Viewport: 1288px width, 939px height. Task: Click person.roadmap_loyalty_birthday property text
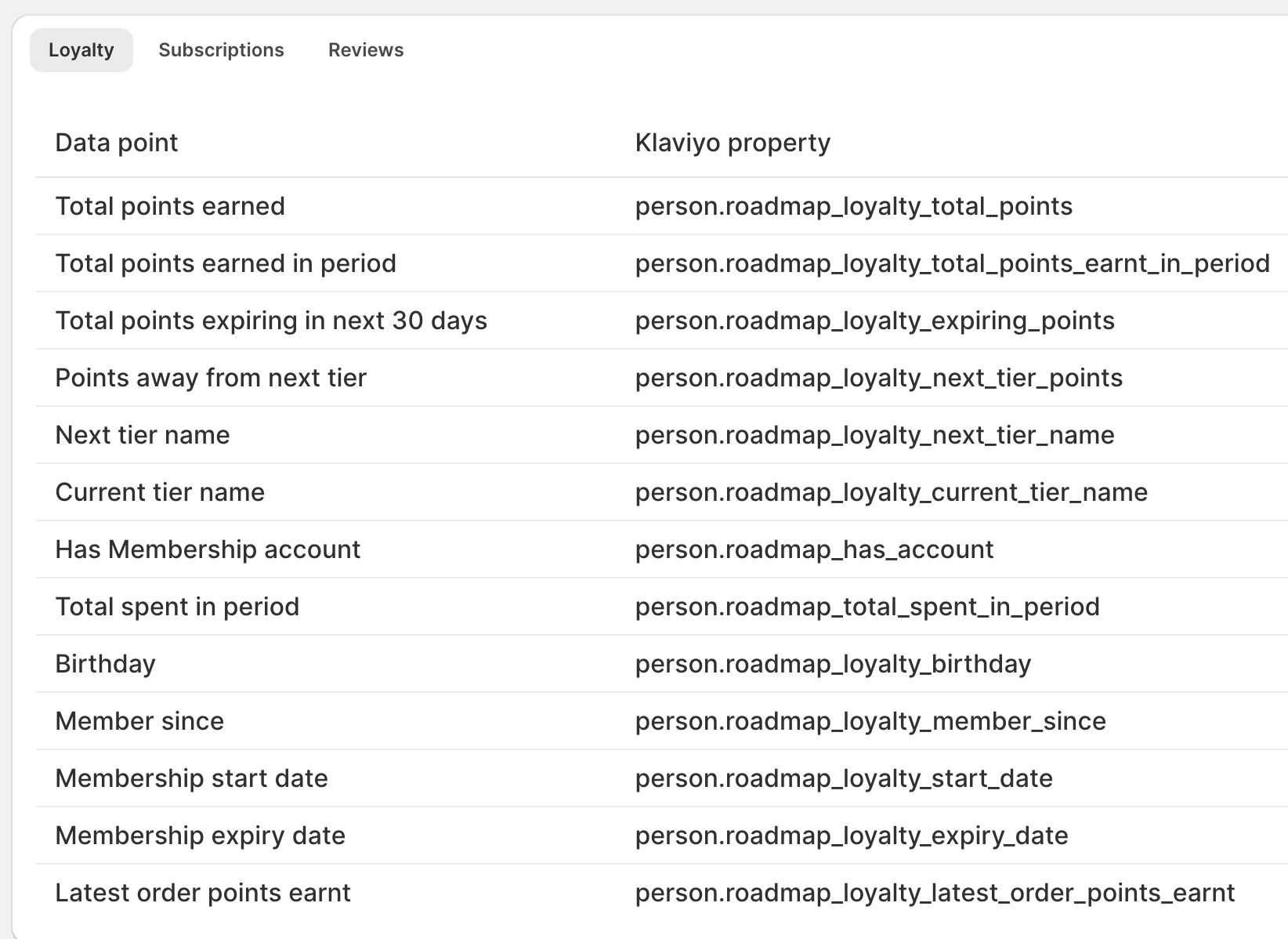click(x=833, y=664)
